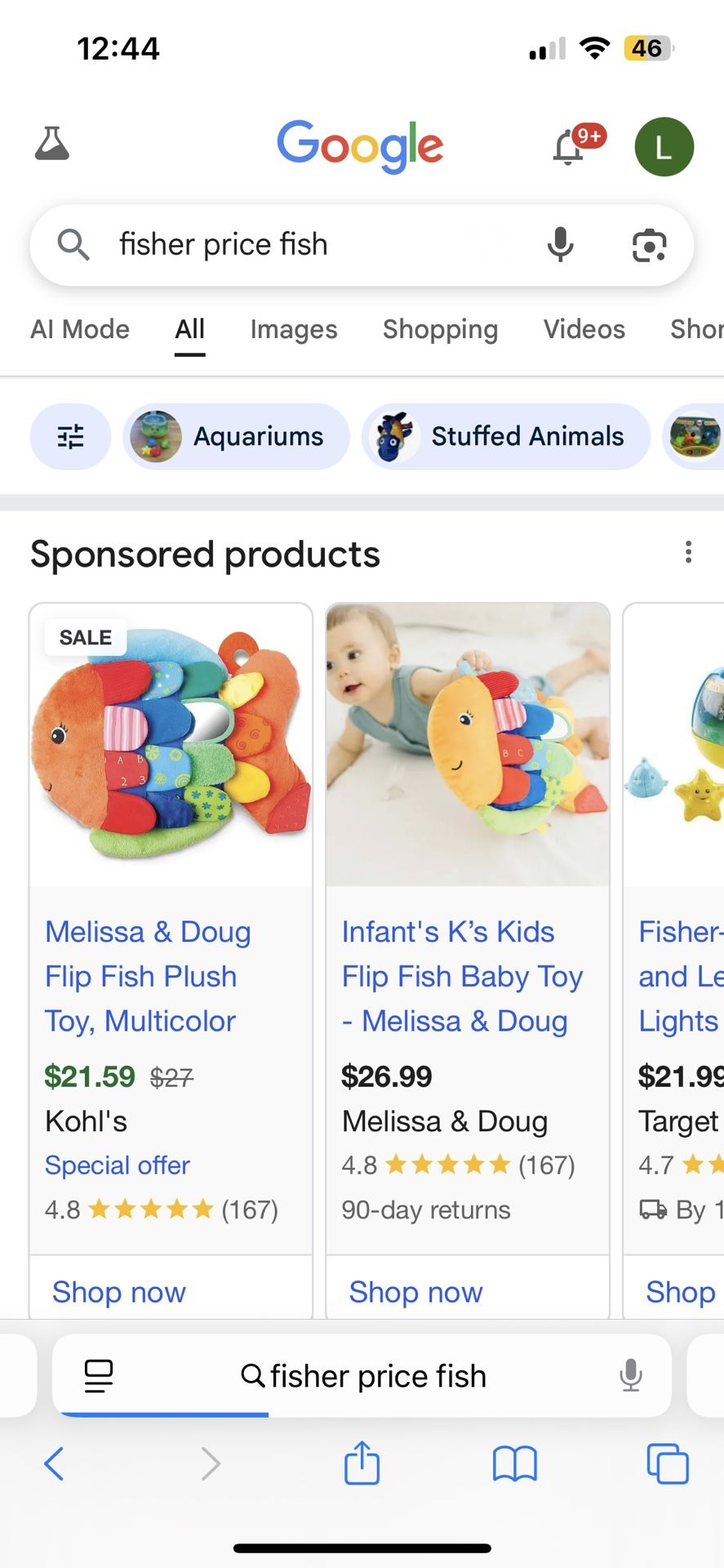Select the AI Mode tab
The image size is (724, 1568).
point(80,329)
